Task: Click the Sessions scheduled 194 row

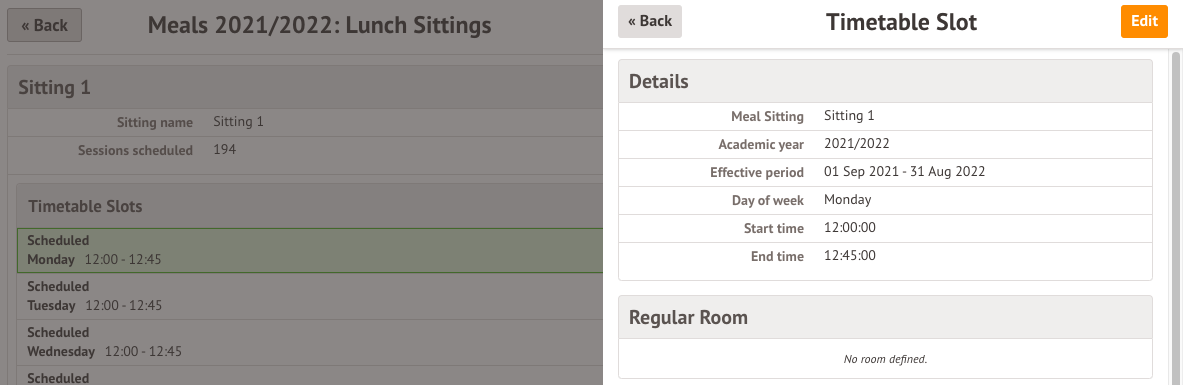Action: 306,150
